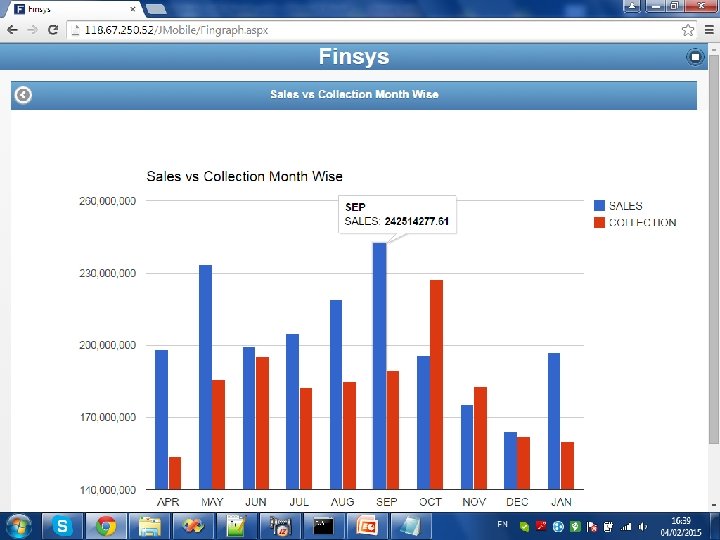
Task: Click the COLLECTION legend label
Action: (x=642, y=223)
